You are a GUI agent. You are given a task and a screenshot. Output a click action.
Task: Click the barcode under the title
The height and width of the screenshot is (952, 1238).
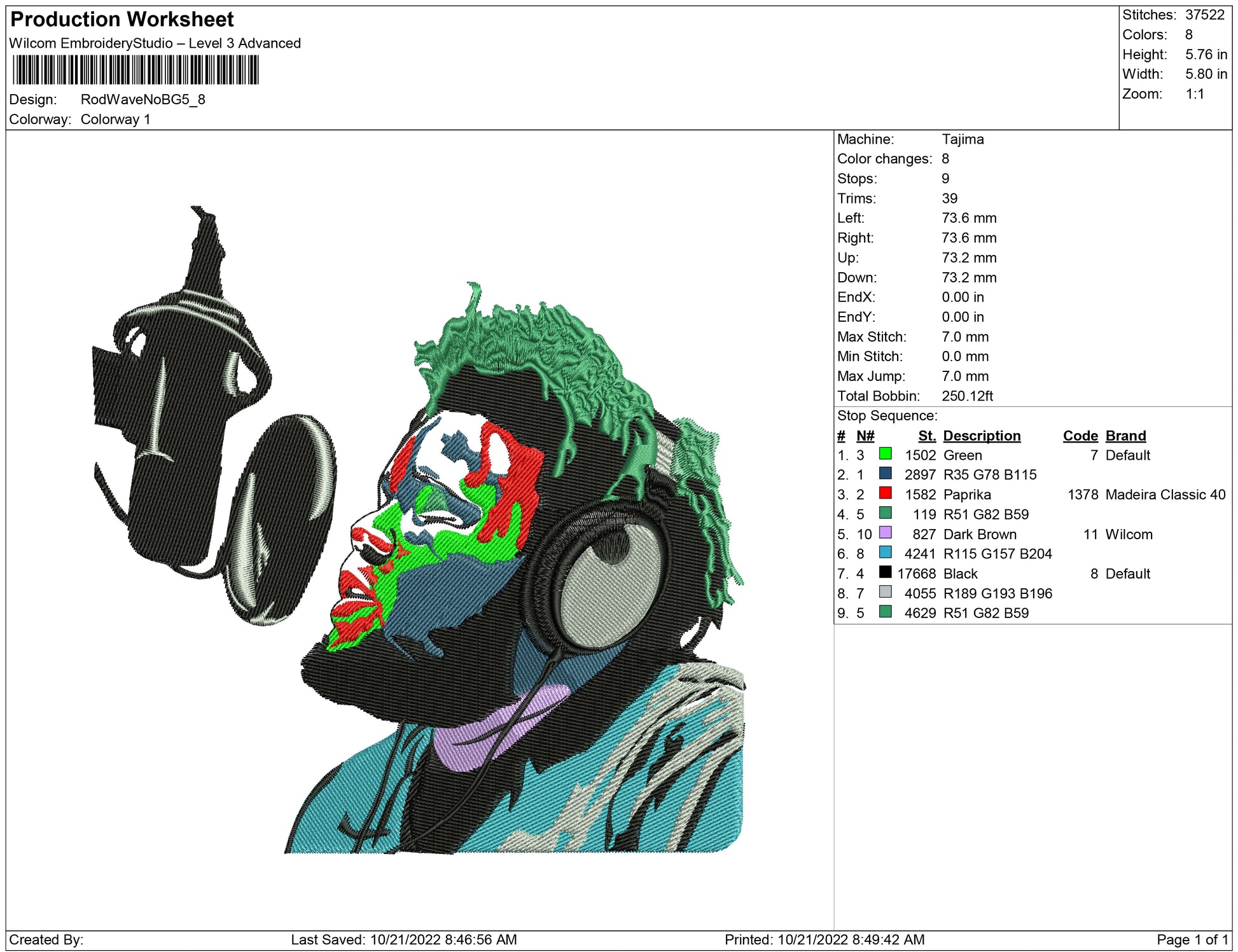coord(136,70)
